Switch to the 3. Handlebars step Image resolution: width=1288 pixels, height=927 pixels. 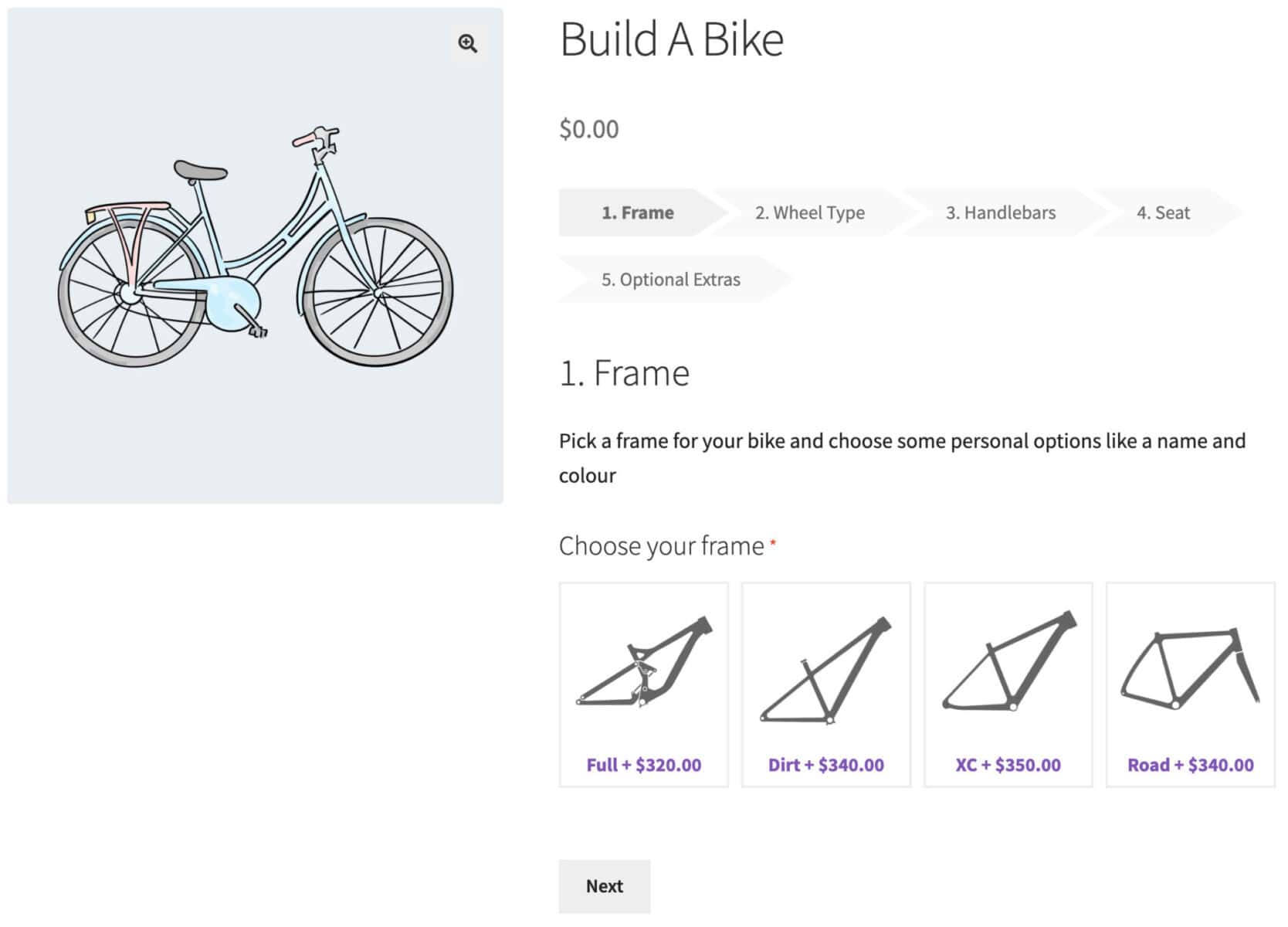pos(1000,212)
